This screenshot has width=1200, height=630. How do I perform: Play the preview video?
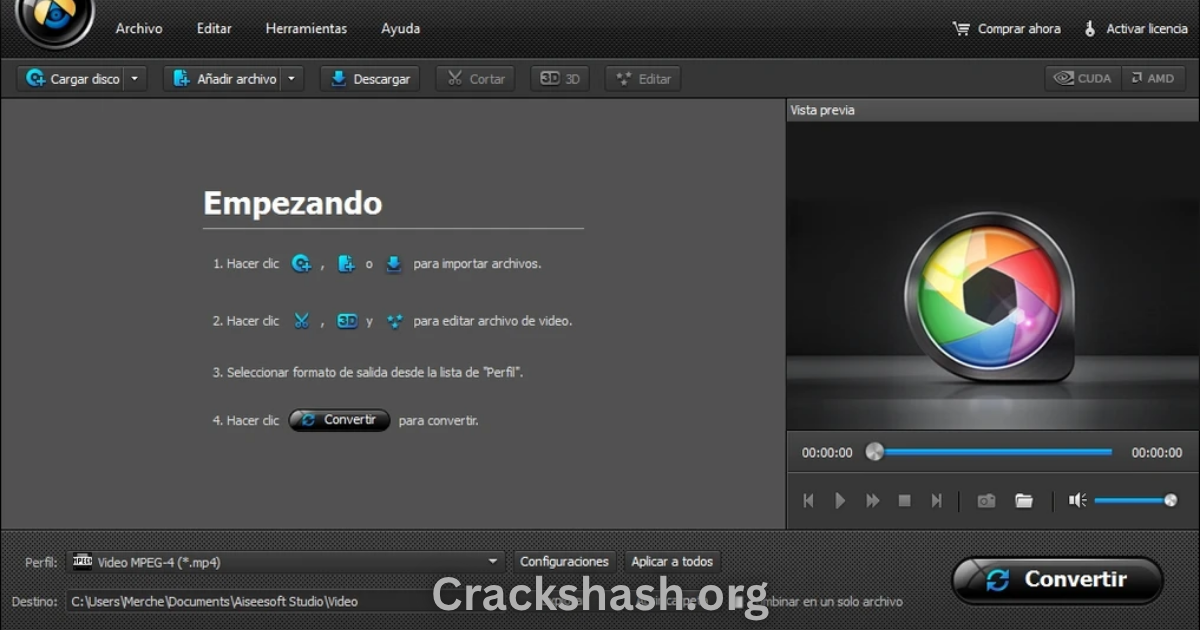[x=840, y=500]
